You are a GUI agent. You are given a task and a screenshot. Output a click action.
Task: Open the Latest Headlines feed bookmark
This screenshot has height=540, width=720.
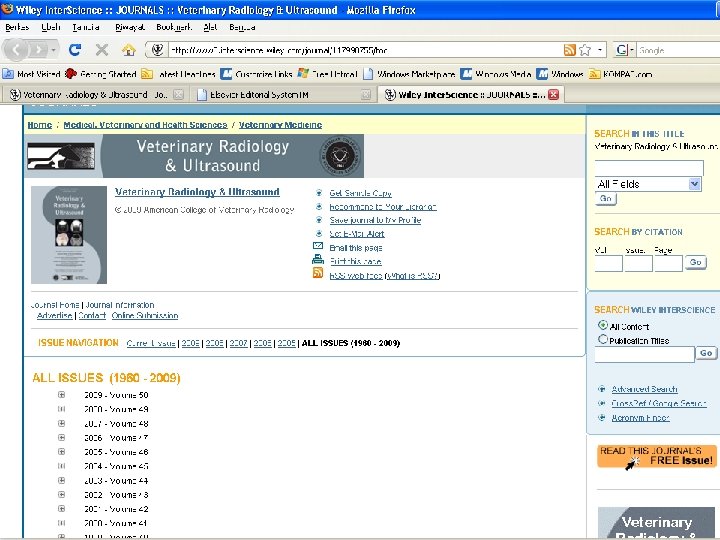179,74
